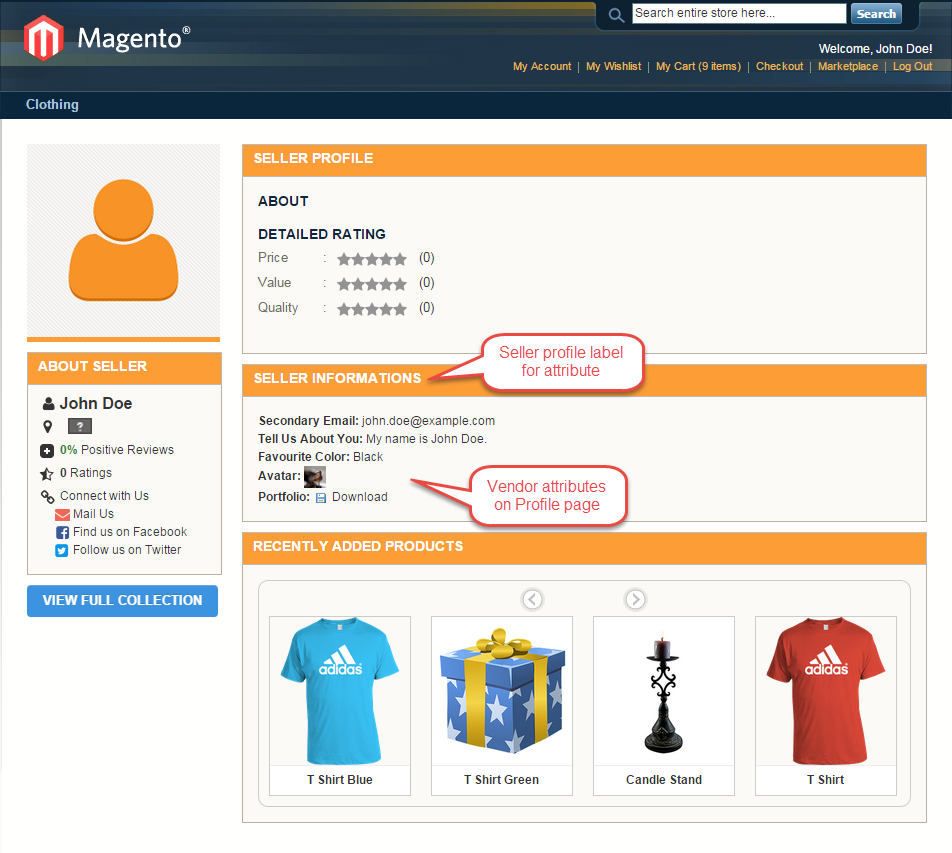Click the Mail Us envelope icon
The height and width of the screenshot is (853, 952).
(x=62, y=513)
